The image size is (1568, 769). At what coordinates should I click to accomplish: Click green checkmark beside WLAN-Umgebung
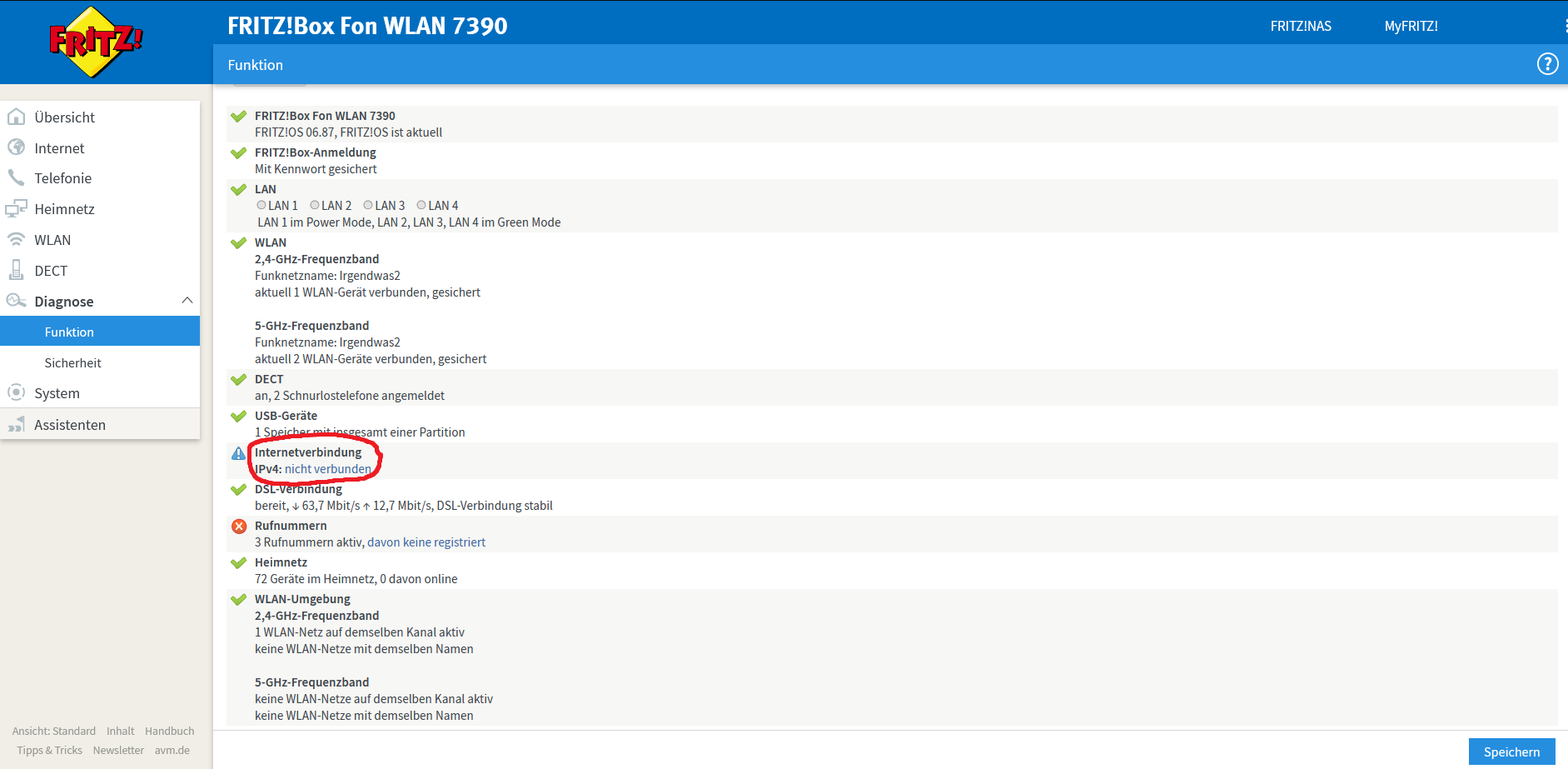(239, 599)
